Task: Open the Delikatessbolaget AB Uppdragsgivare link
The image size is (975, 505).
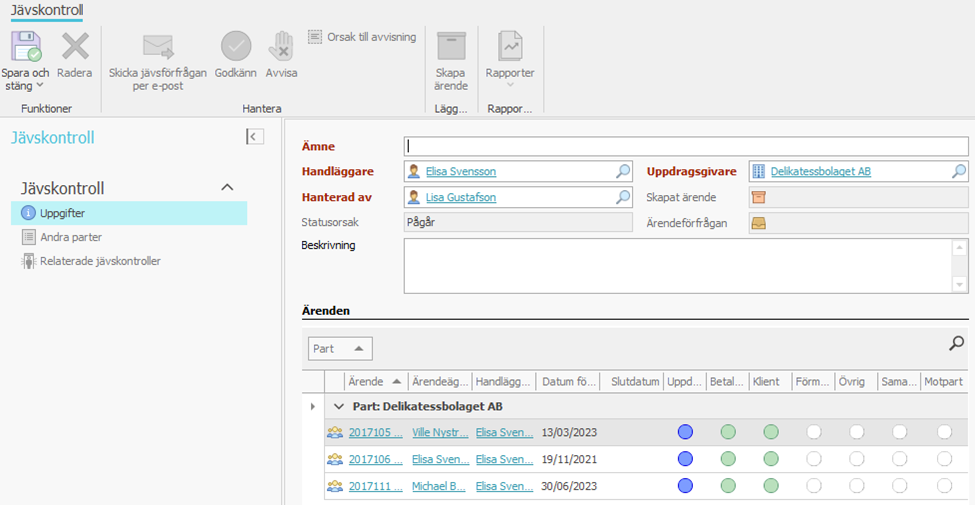Action: pos(820,172)
